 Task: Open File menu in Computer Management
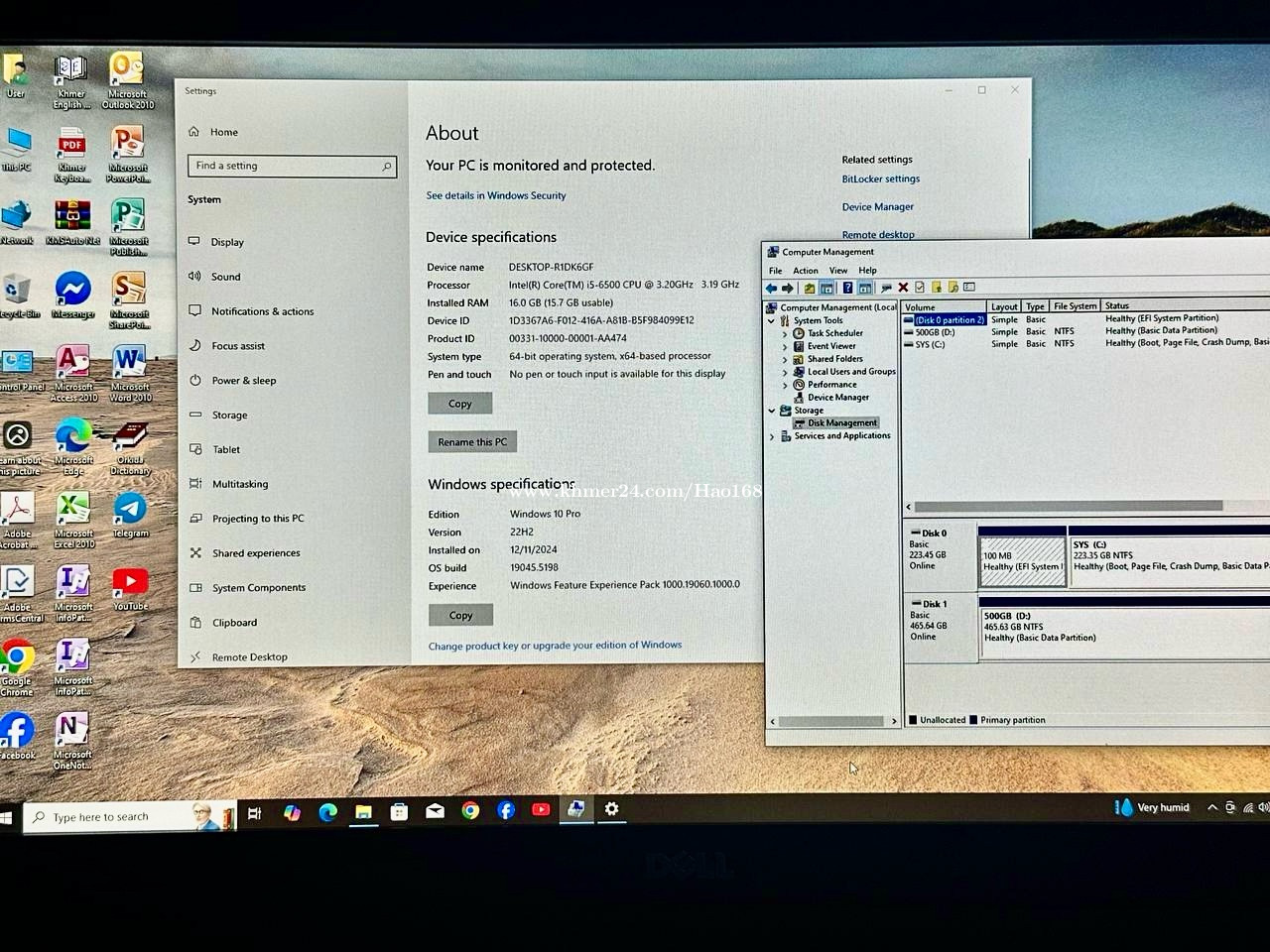pyautogui.click(x=776, y=271)
